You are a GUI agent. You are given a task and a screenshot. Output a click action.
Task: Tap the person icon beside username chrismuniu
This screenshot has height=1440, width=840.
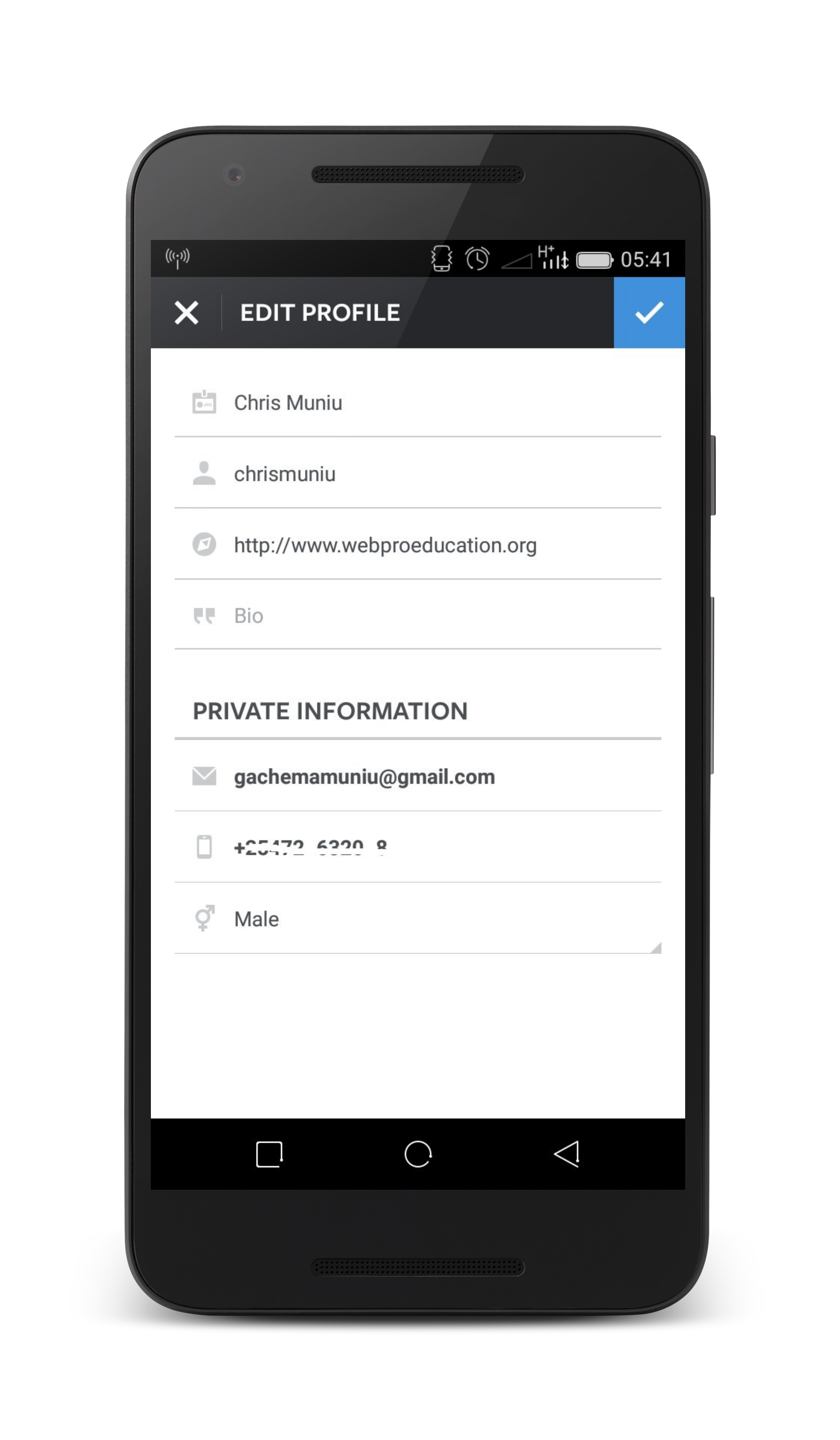click(204, 474)
